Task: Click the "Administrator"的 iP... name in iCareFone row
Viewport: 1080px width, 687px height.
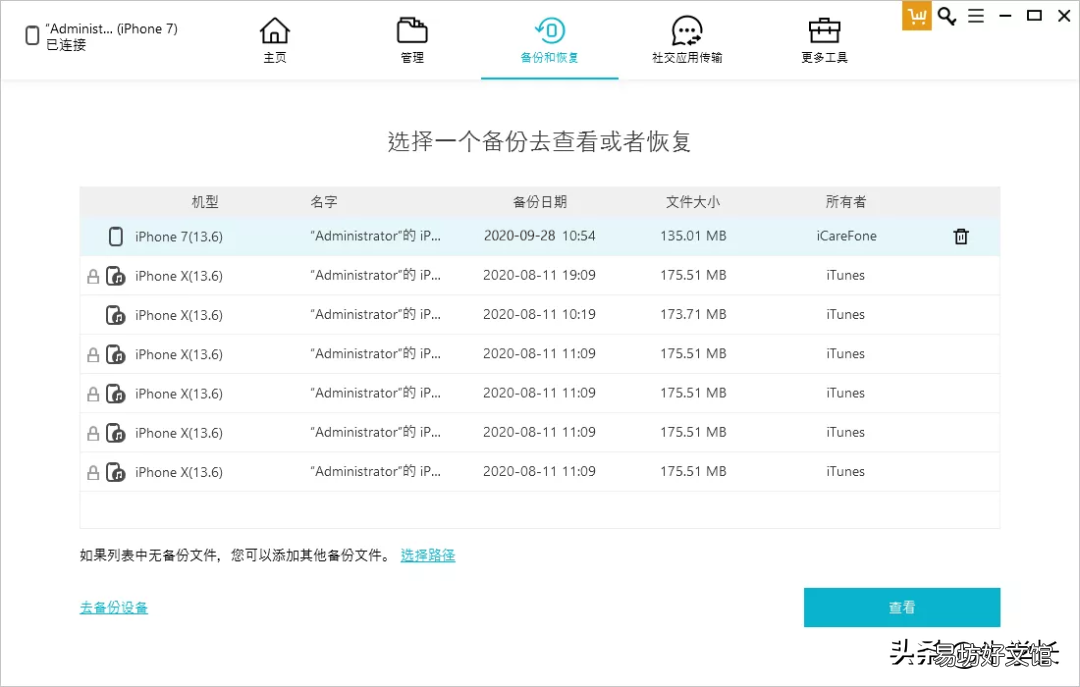Action: [x=375, y=236]
